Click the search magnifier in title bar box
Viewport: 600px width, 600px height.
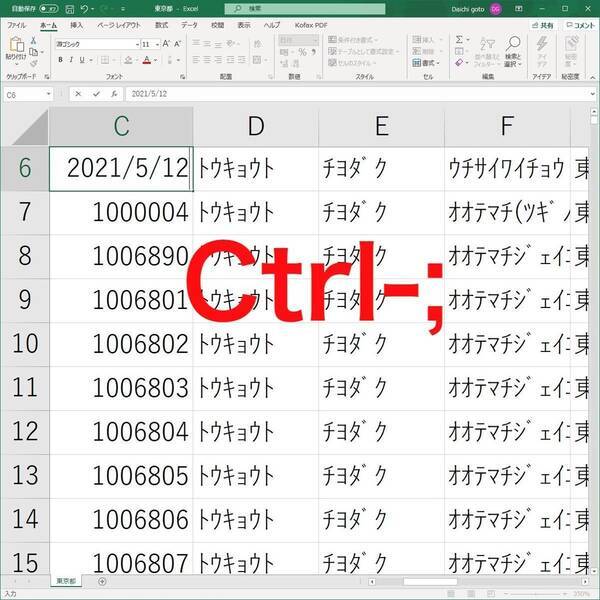238,8
